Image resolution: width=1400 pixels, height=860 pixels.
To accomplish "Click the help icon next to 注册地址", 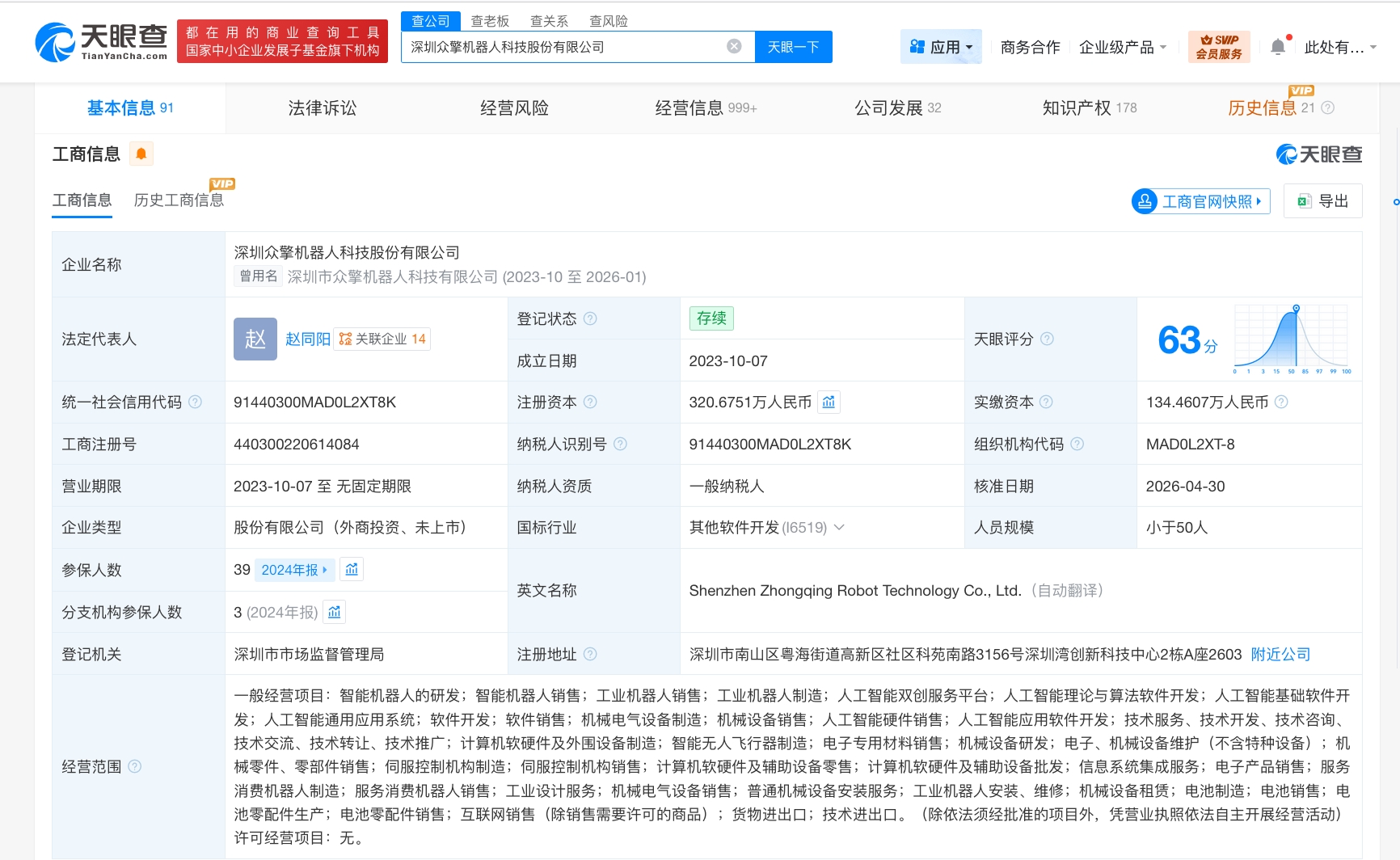I will point(590,654).
